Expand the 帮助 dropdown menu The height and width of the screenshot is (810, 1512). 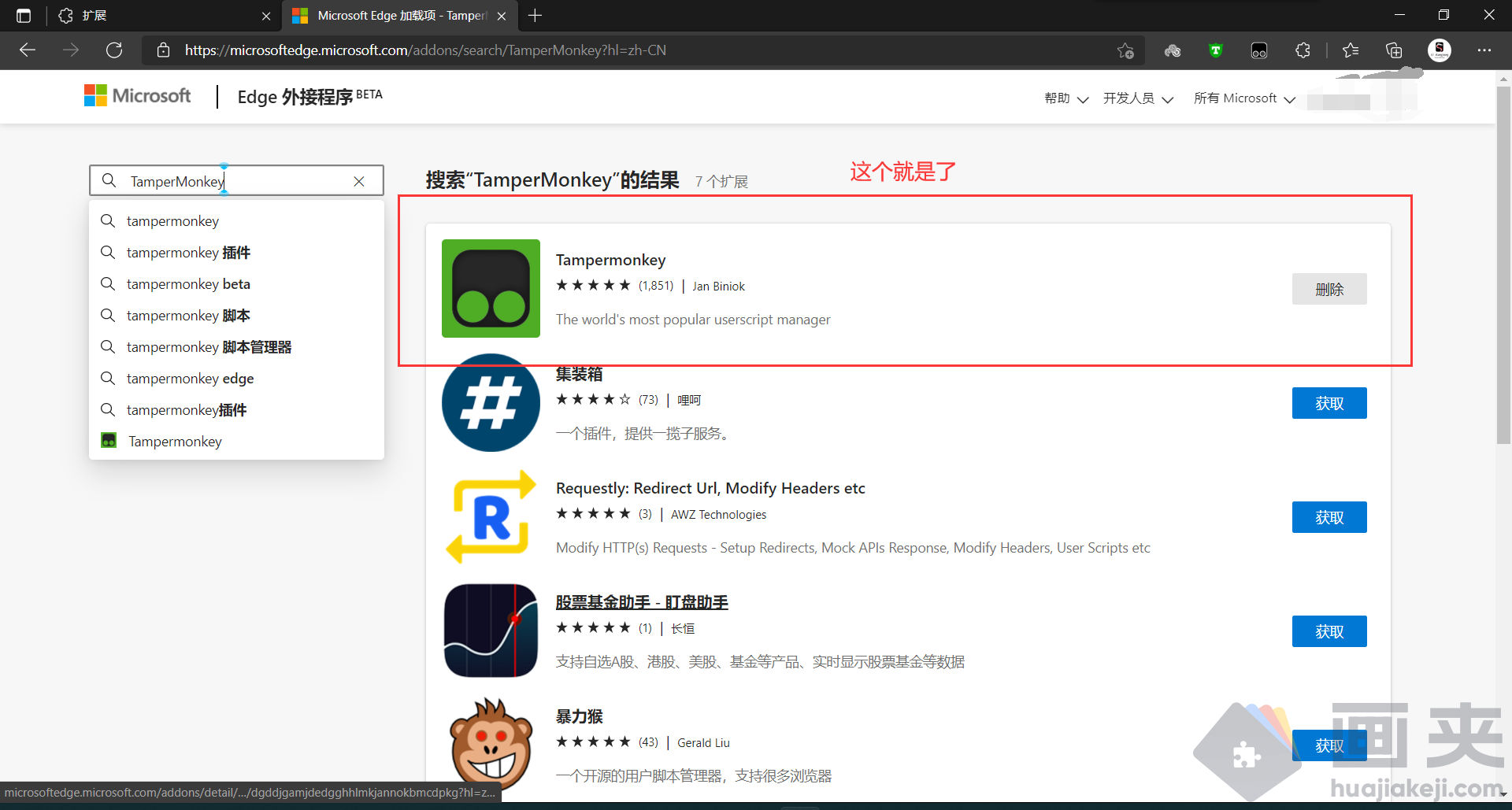click(x=1065, y=98)
